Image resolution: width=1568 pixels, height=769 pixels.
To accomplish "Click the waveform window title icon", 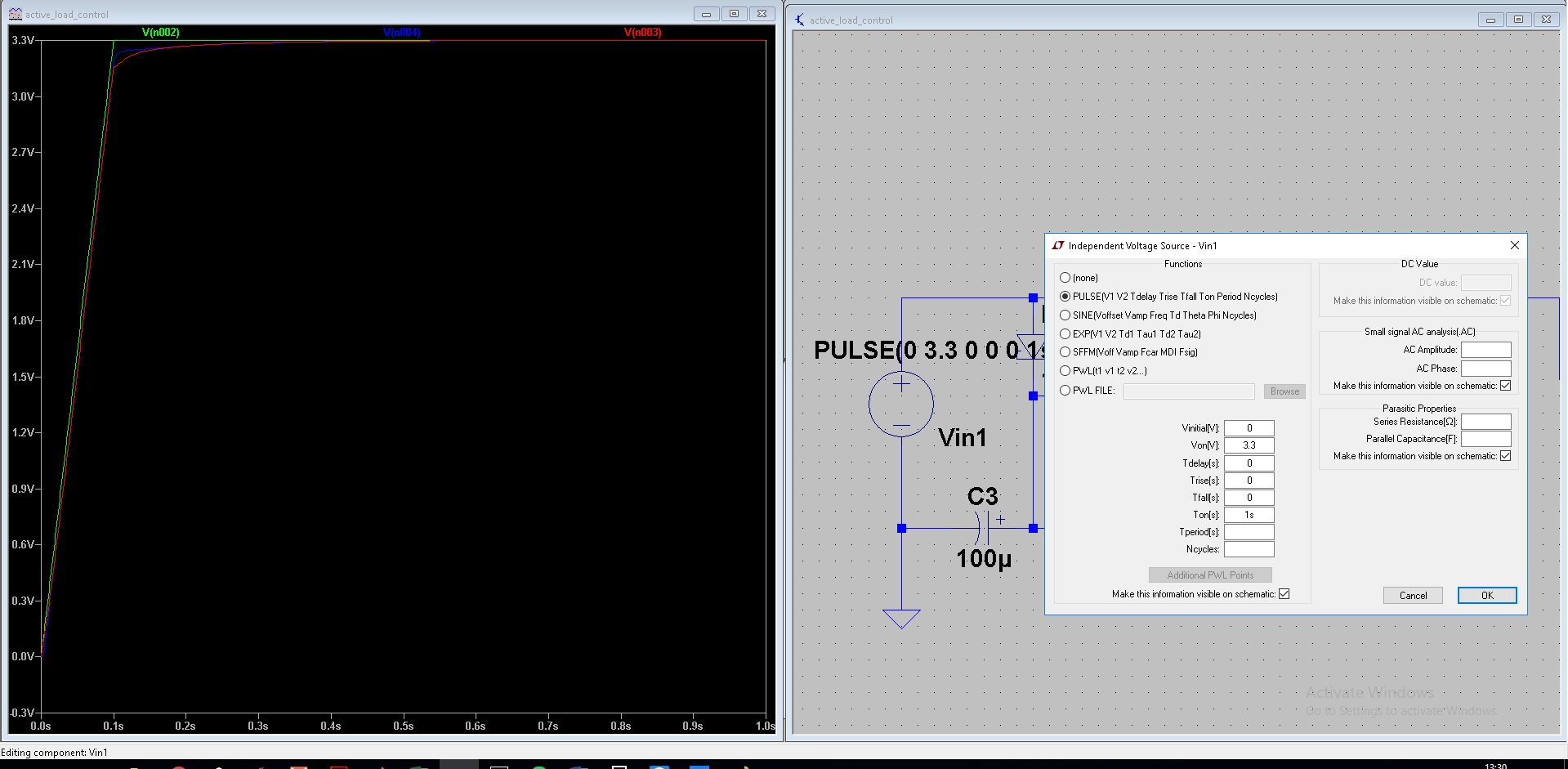I will click(x=16, y=14).
